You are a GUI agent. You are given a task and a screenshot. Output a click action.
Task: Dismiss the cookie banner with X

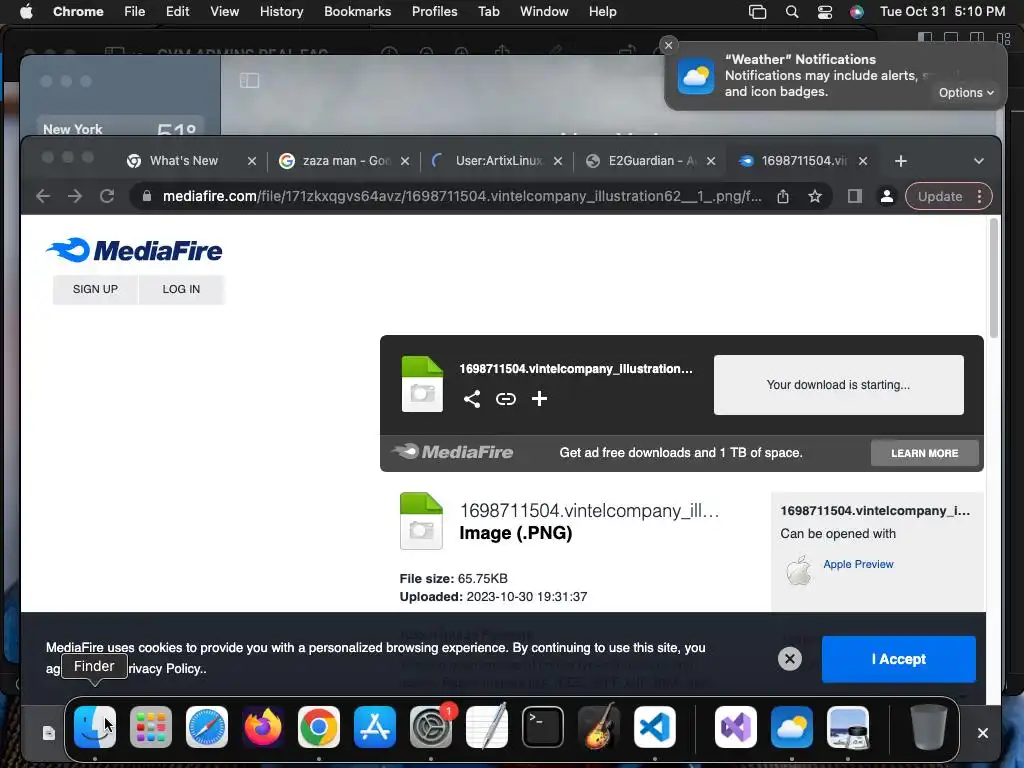[790, 659]
